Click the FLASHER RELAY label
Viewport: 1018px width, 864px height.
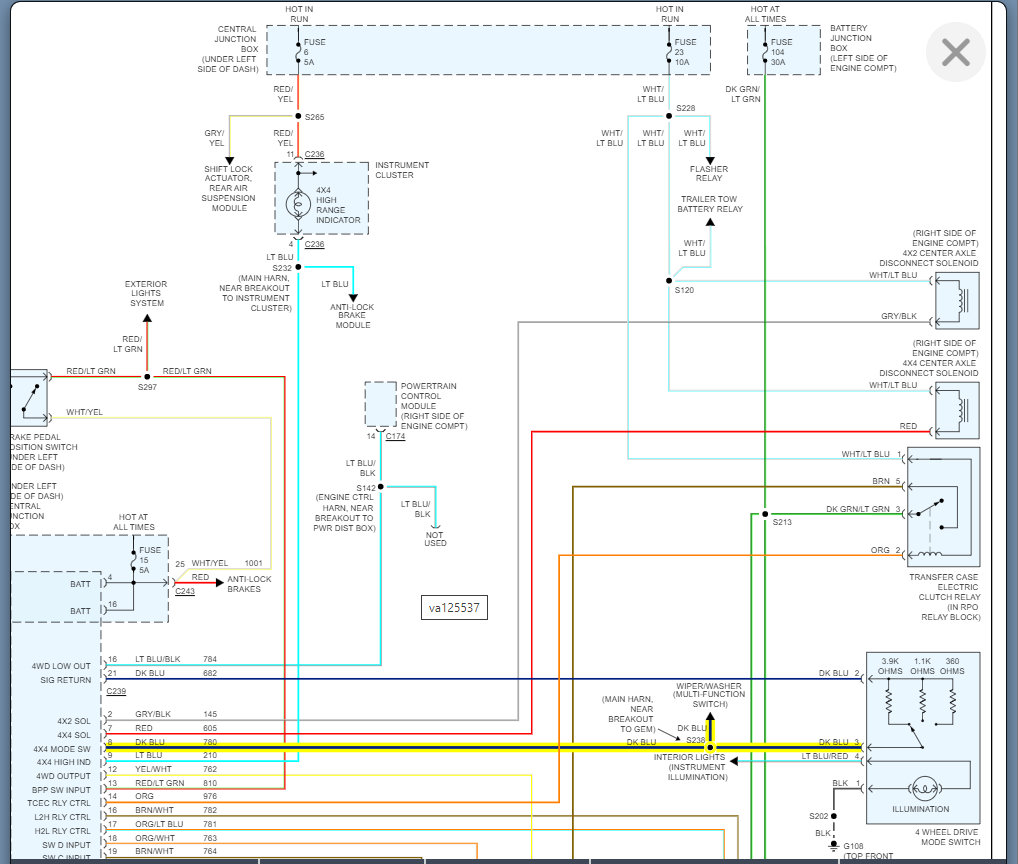click(709, 173)
